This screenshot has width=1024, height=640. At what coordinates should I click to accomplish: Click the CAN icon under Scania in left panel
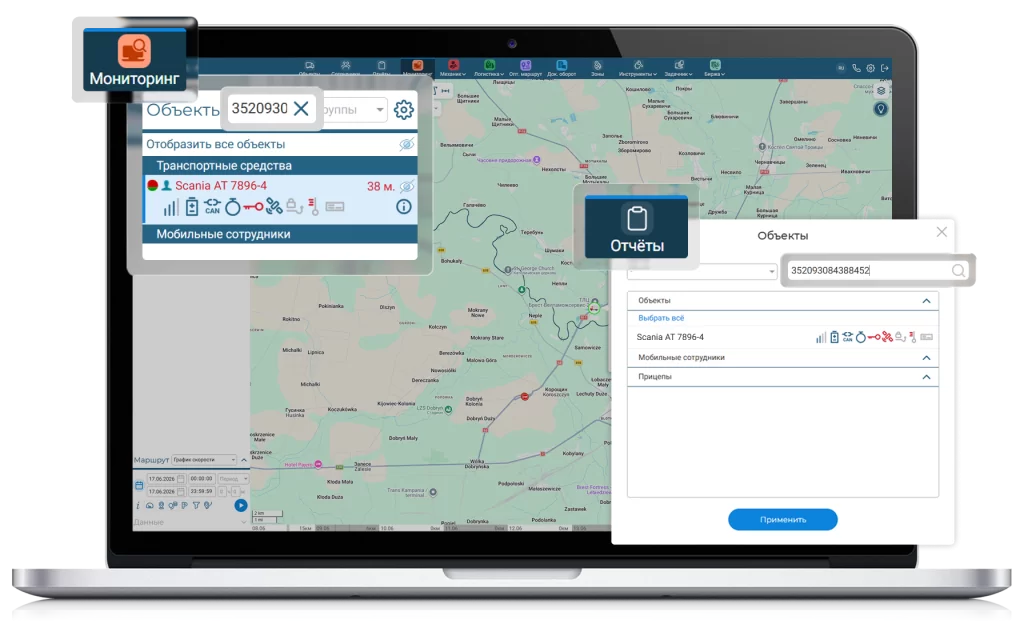click(x=212, y=207)
